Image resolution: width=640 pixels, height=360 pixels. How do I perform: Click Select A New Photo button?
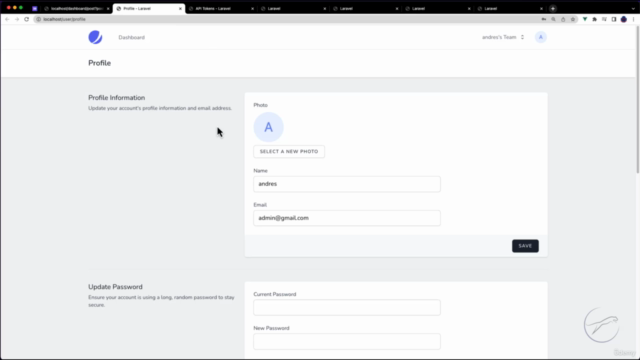pyautogui.click(x=289, y=151)
